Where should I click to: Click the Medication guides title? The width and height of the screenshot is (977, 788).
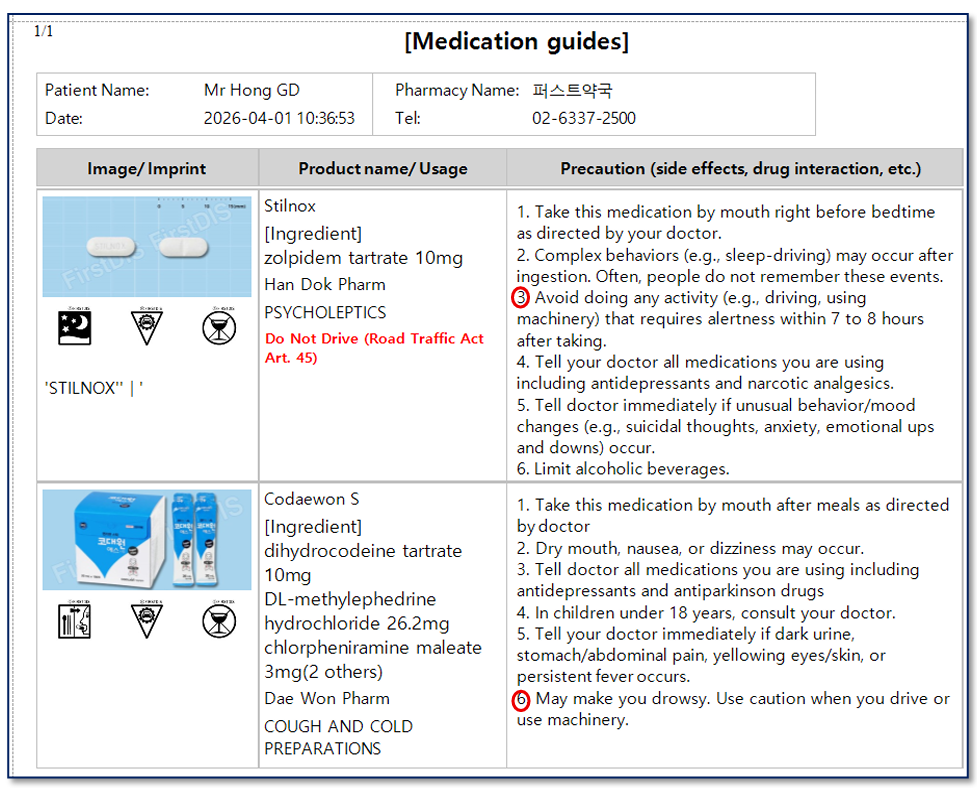[516, 41]
